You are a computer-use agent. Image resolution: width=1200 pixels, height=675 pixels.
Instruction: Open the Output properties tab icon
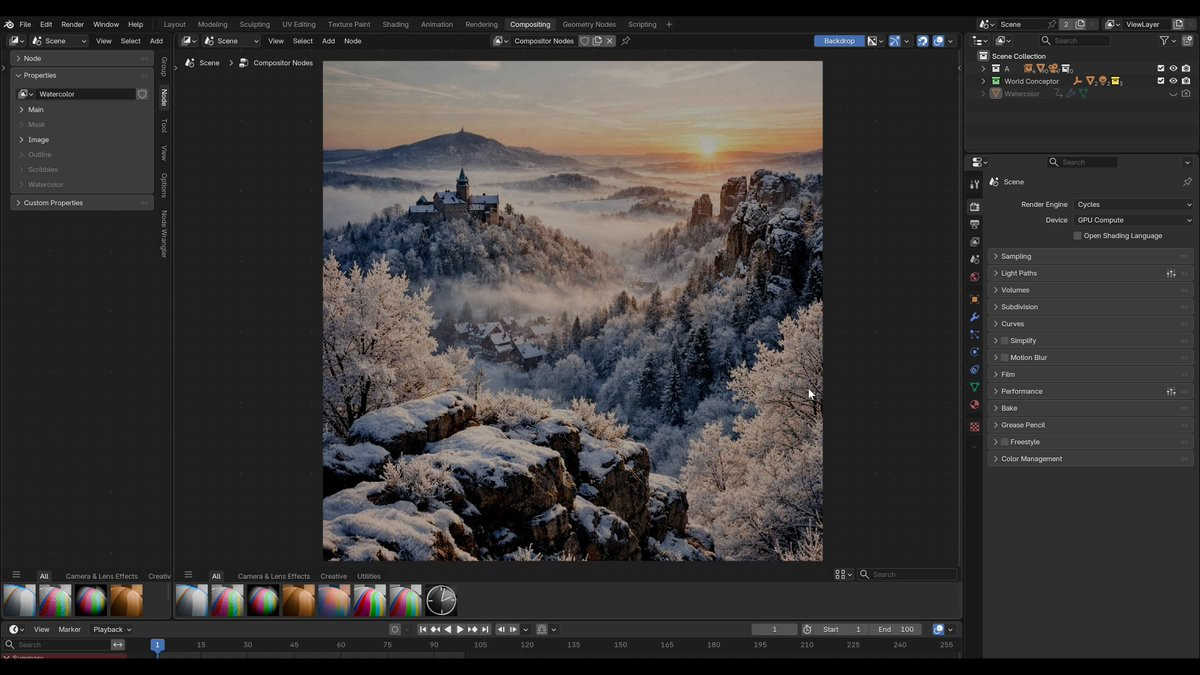975,224
